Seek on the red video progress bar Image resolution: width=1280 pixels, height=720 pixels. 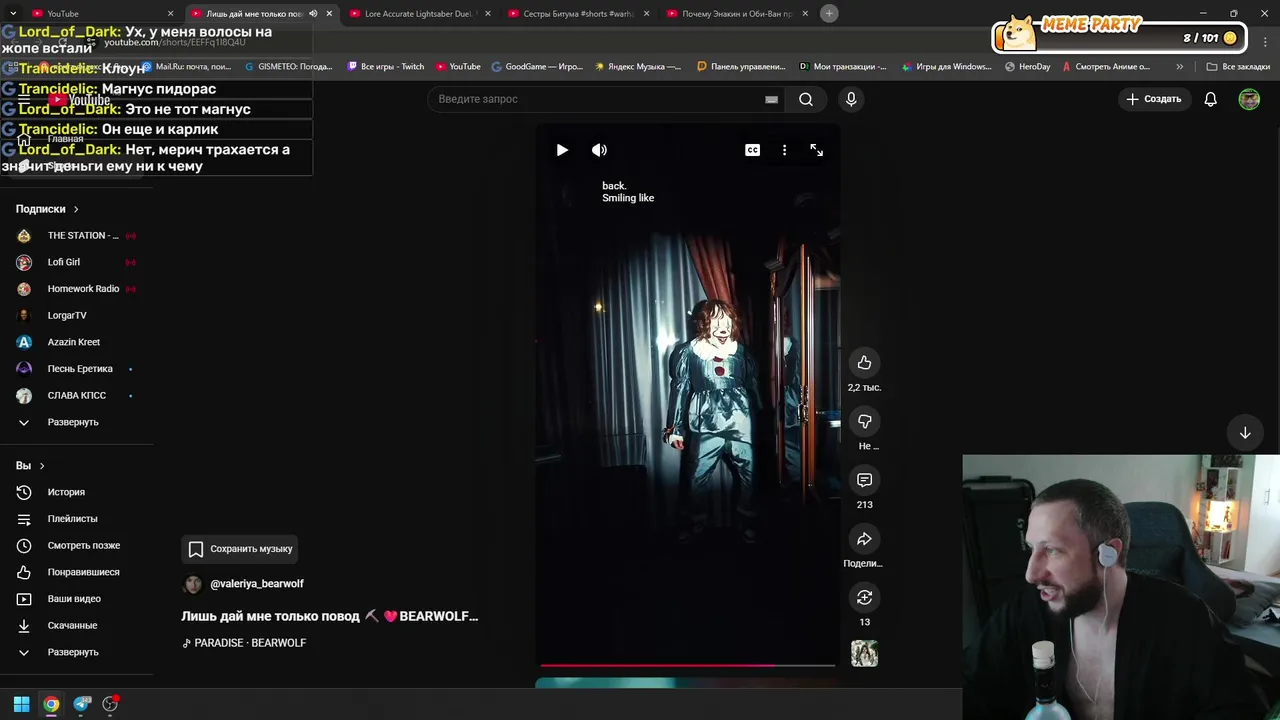tap(687, 665)
